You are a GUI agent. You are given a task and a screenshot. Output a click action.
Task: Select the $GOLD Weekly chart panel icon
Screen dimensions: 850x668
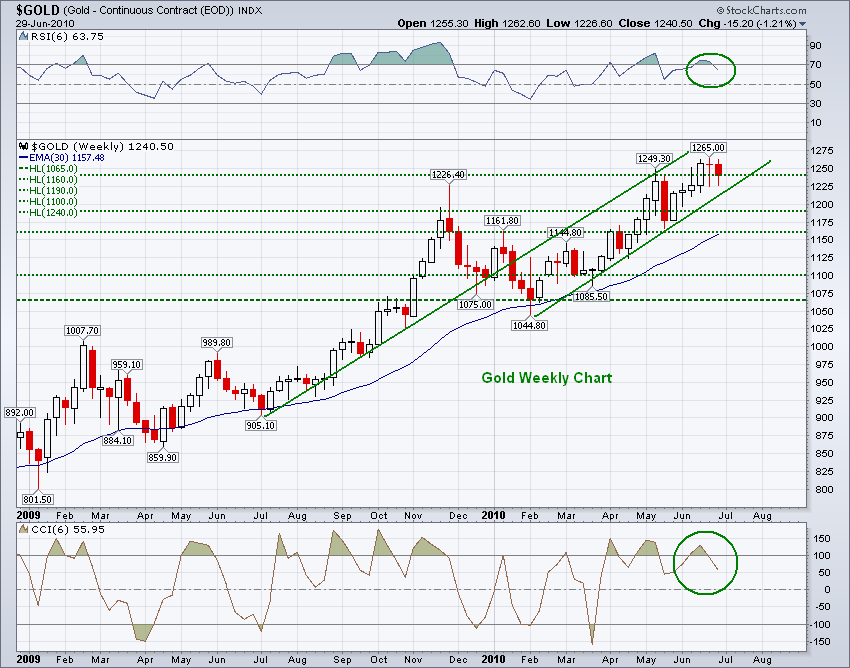(x=21, y=145)
